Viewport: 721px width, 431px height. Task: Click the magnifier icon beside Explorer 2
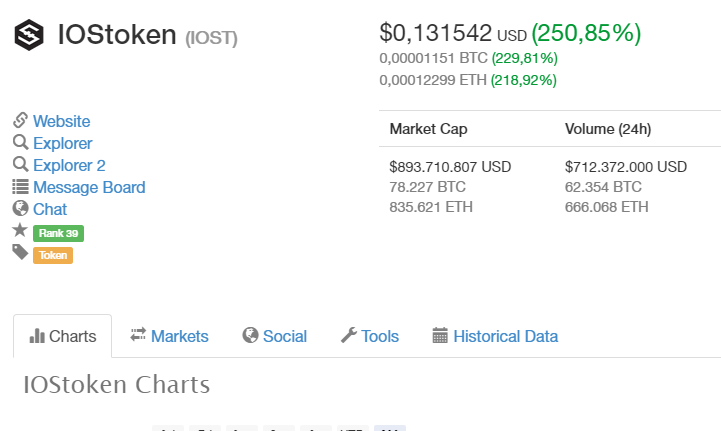pos(20,165)
